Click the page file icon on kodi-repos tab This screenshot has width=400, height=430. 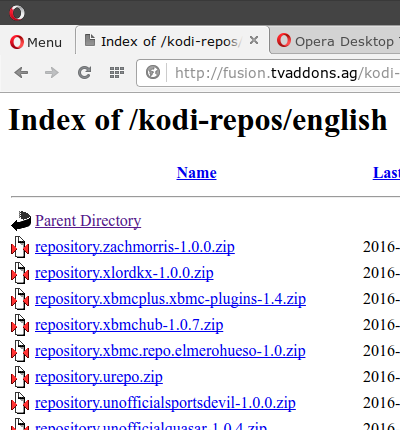coord(90,40)
